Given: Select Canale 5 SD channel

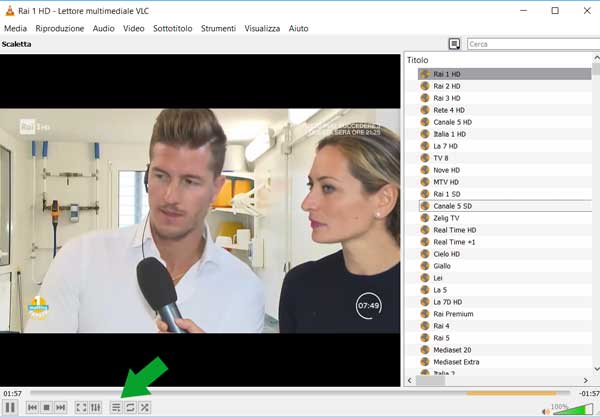Looking at the screenshot, I should point(504,206).
